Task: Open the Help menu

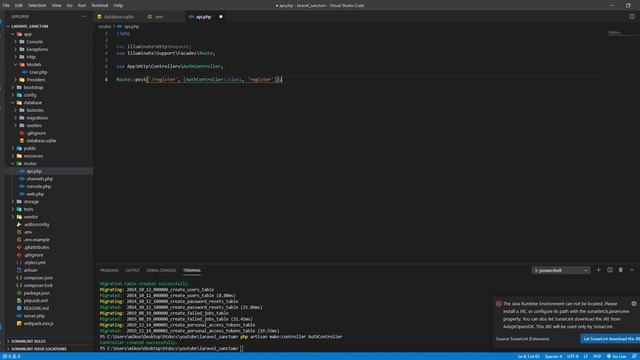Action: (118, 5)
